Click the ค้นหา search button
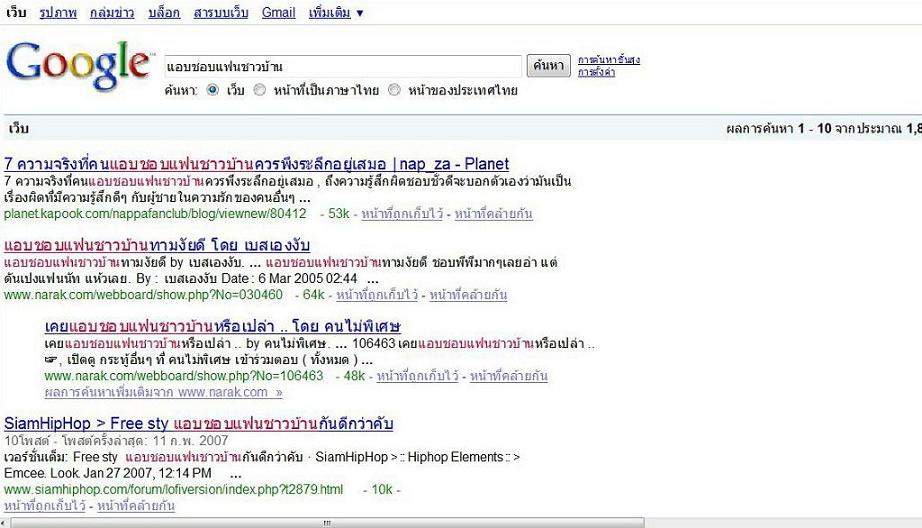 pos(548,65)
